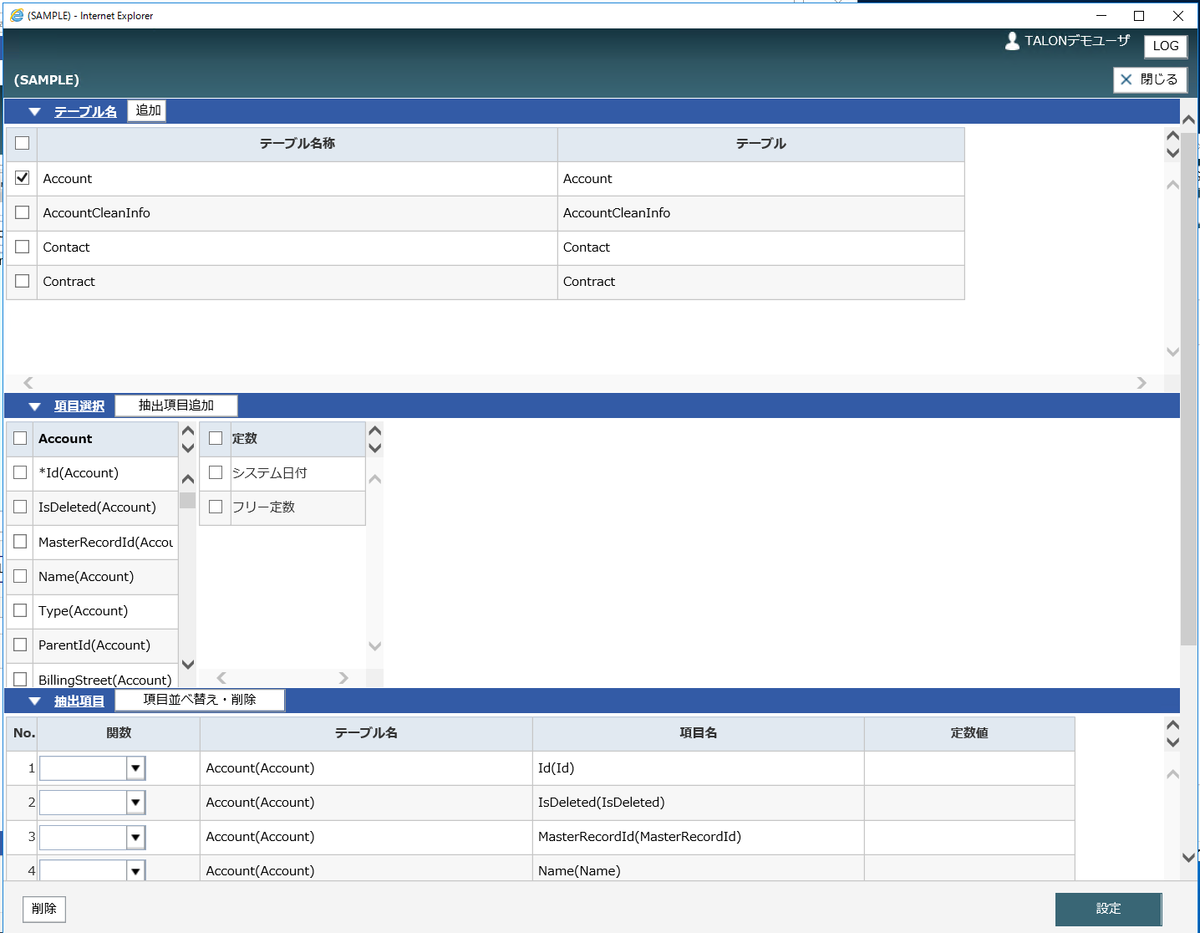Image resolution: width=1200 pixels, height=933 pixels.
Task: Click the right arrow of table list horizontal scrollbar
Action: [1142, 382]
